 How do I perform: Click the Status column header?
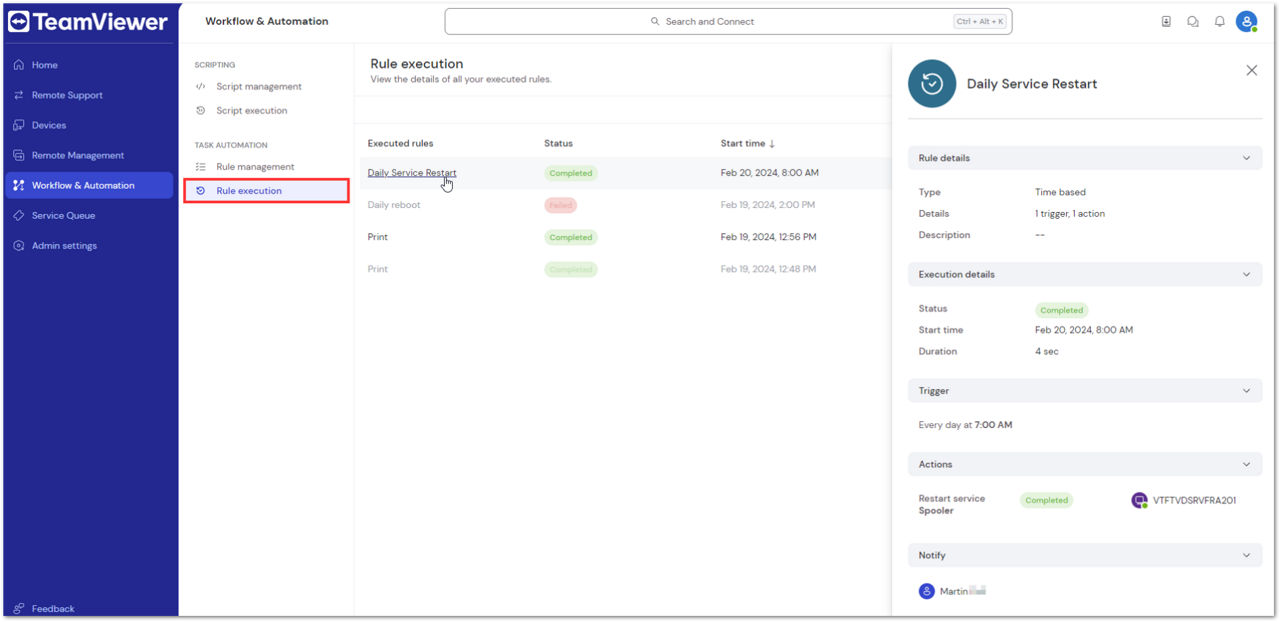pyautogui.click(x=558, y=143)
